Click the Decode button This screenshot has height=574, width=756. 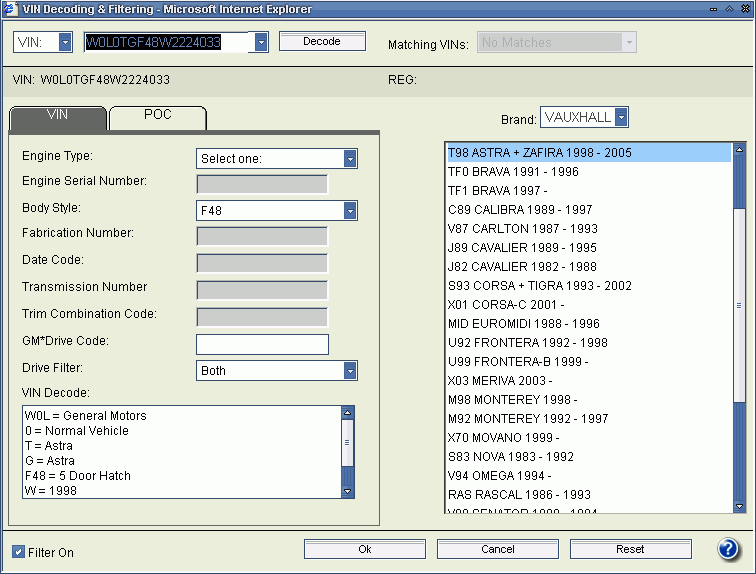322,41
